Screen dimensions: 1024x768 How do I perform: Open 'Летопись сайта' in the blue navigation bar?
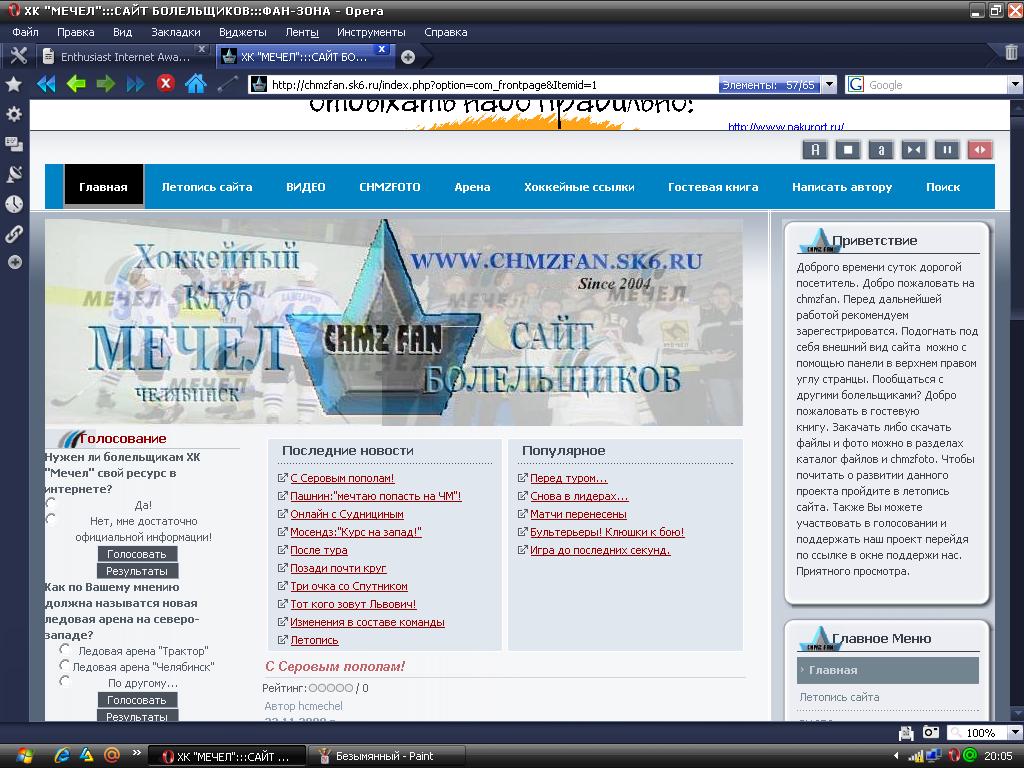pos(207,187)
